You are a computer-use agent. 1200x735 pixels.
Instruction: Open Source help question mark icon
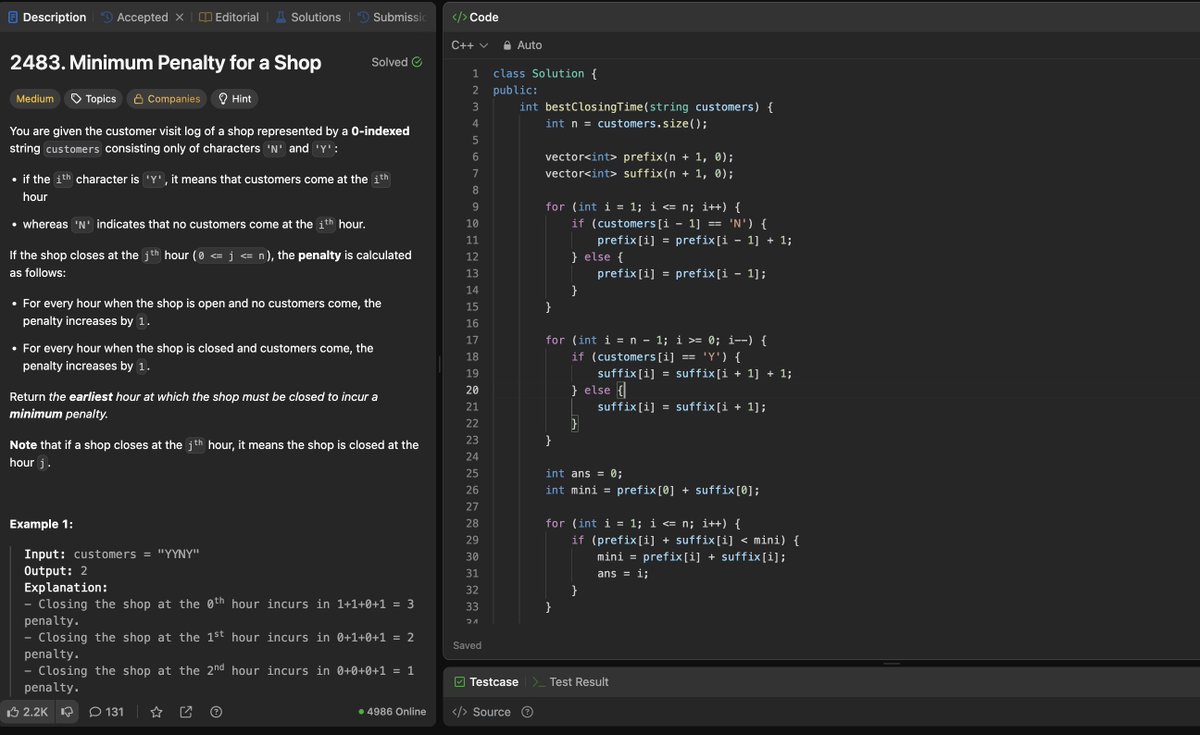527,712
